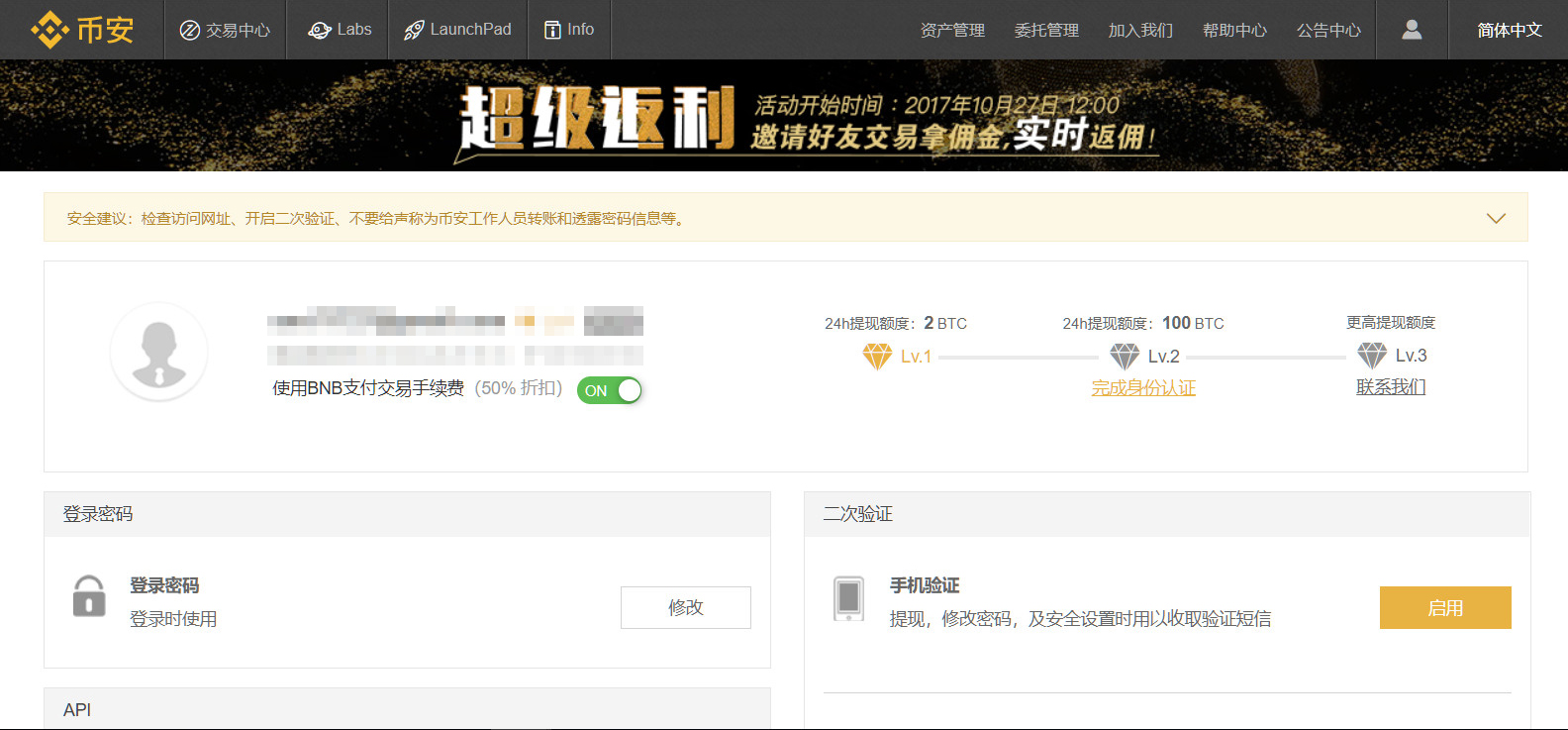Screen dimensions: 1568x730
Task: Click the 超级返利 promotion banner
Action: click(x=784, y=116)
